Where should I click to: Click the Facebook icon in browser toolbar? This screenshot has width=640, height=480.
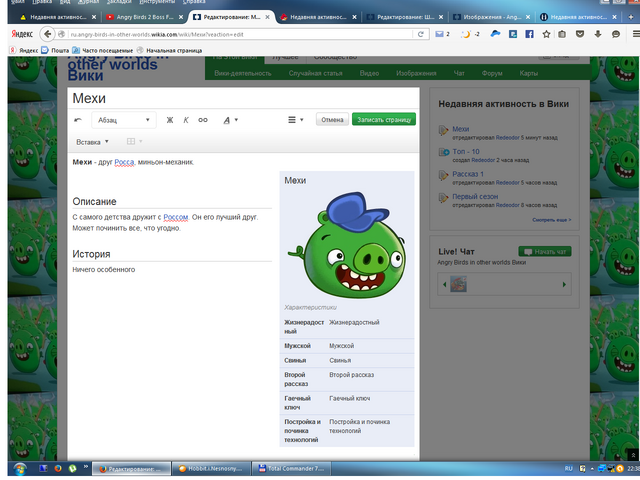point(529,34)
